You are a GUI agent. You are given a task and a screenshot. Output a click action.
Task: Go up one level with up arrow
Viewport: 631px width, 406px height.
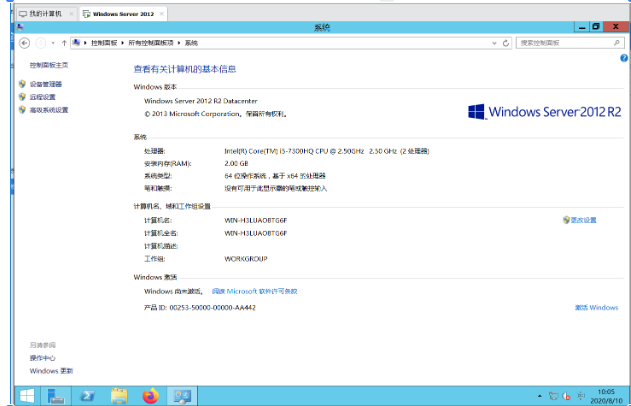pyautogui.click(x=64, y=43)
